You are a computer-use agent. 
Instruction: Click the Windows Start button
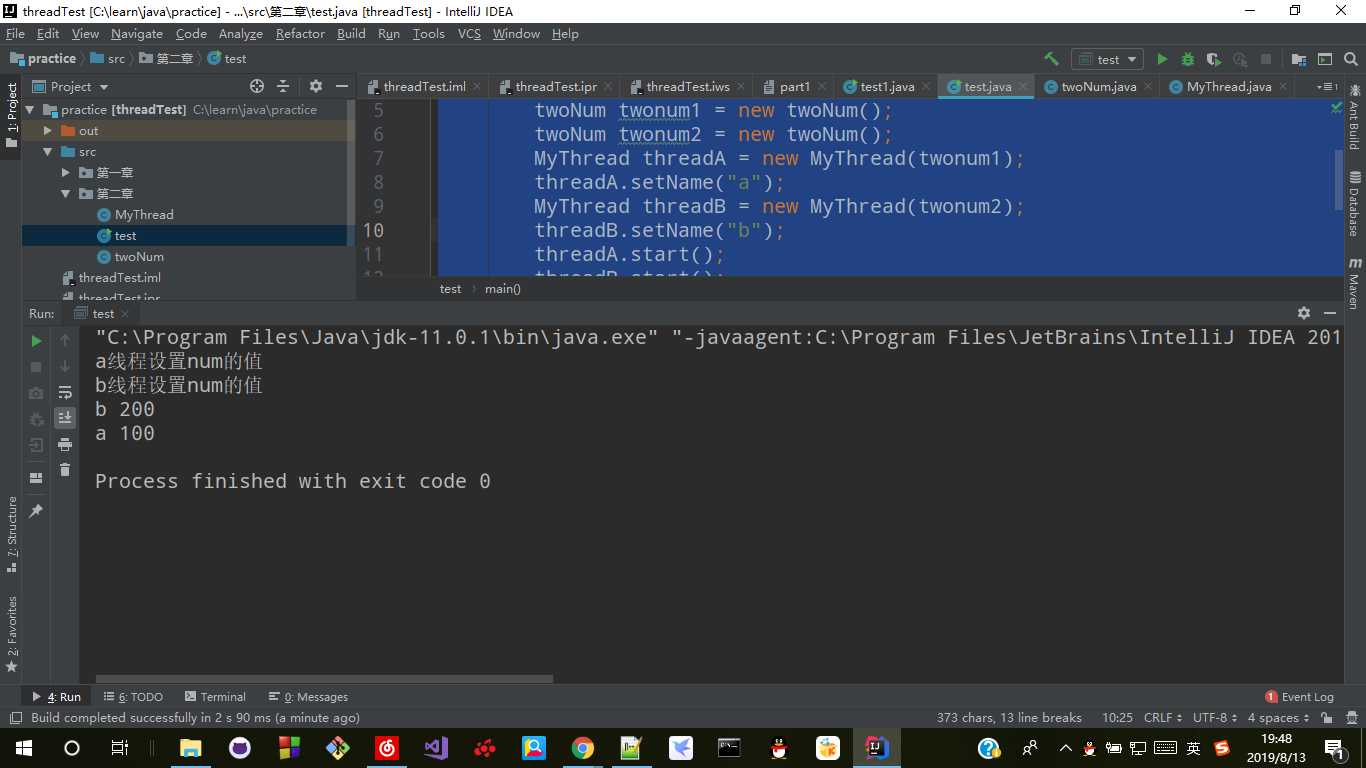click(x=23, y=747)
